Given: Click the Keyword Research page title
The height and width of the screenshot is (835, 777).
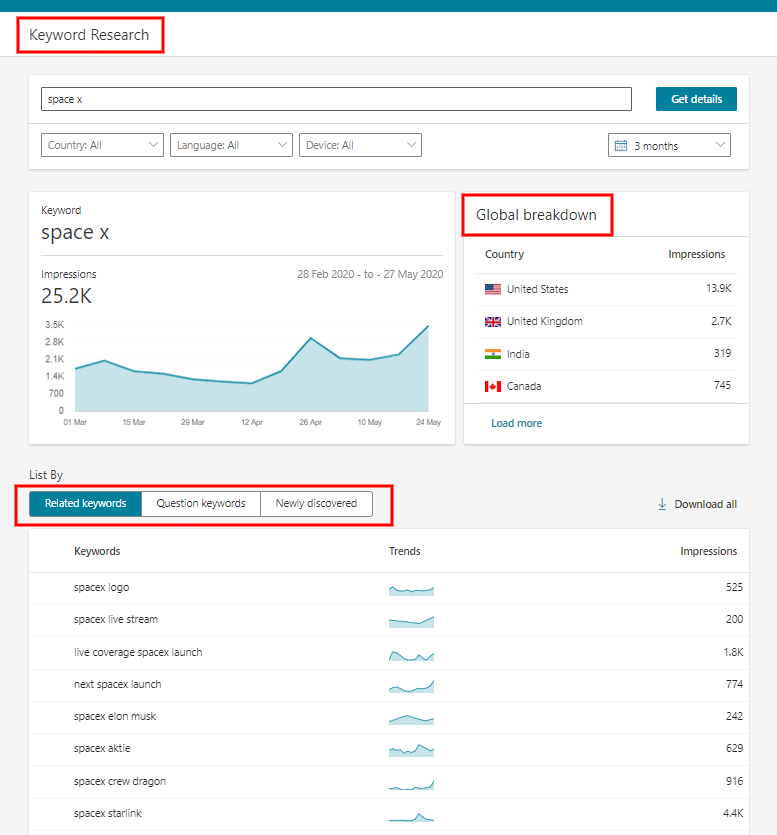Looking at the screenshot, I should (89, 35).
